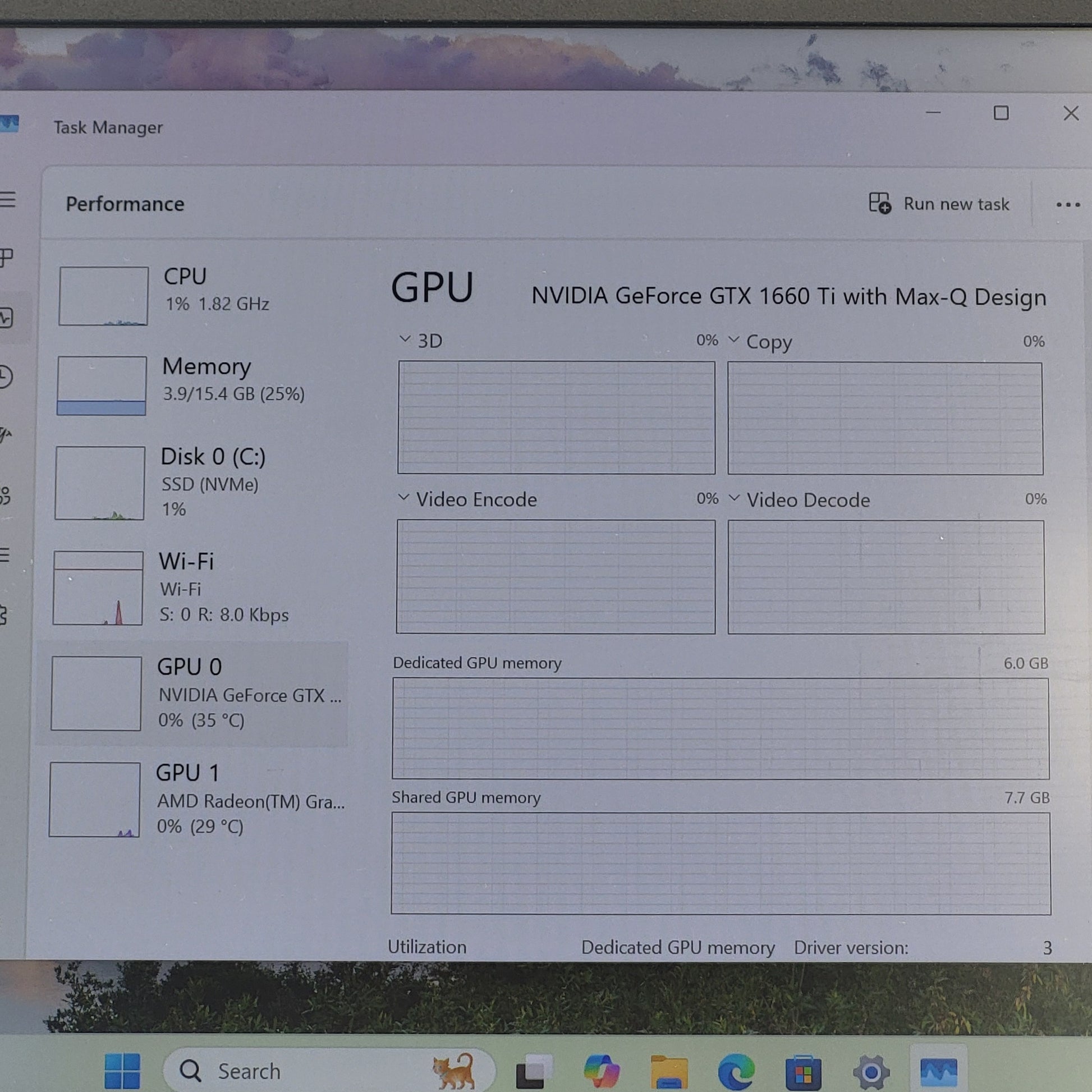Click inside the Video Encode graph

pos(556,576)
